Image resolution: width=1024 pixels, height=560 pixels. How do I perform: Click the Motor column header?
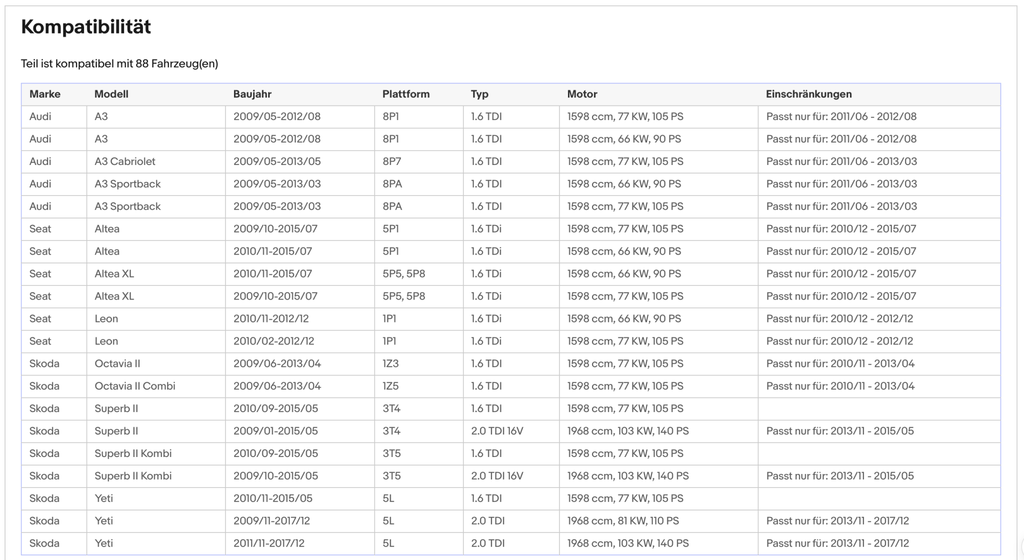tap(583, 94)
